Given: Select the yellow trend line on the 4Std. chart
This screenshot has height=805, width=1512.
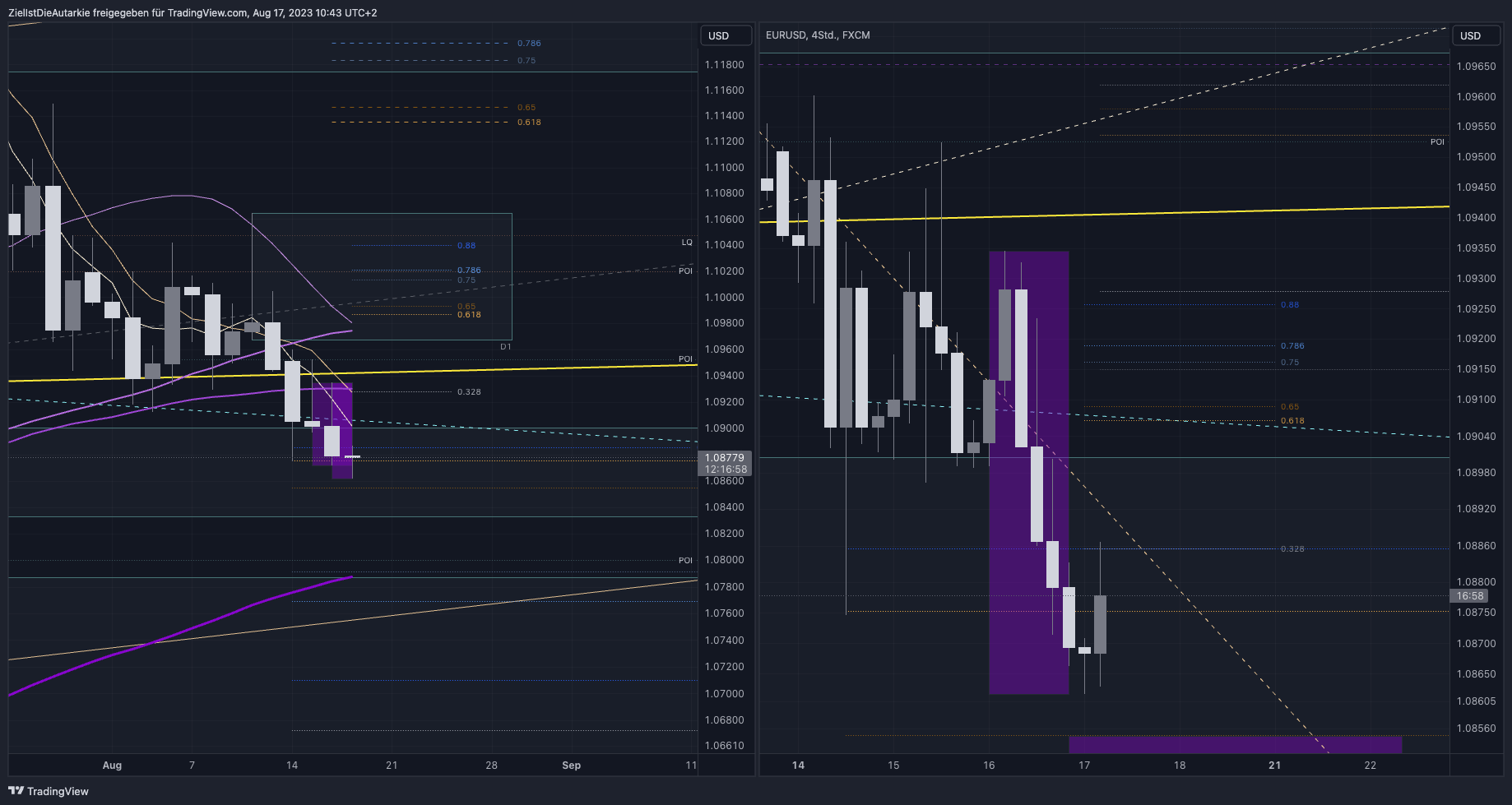Looking at the screenshot, I should point(1104,214).
